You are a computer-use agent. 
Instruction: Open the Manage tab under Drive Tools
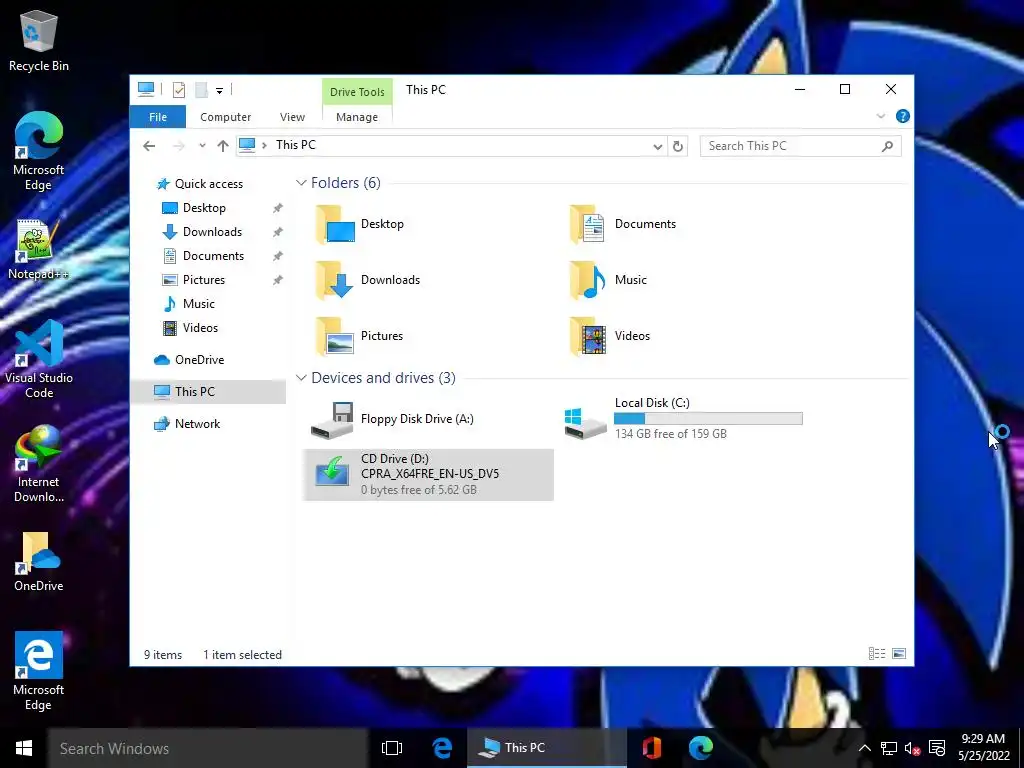pos(357,117)
